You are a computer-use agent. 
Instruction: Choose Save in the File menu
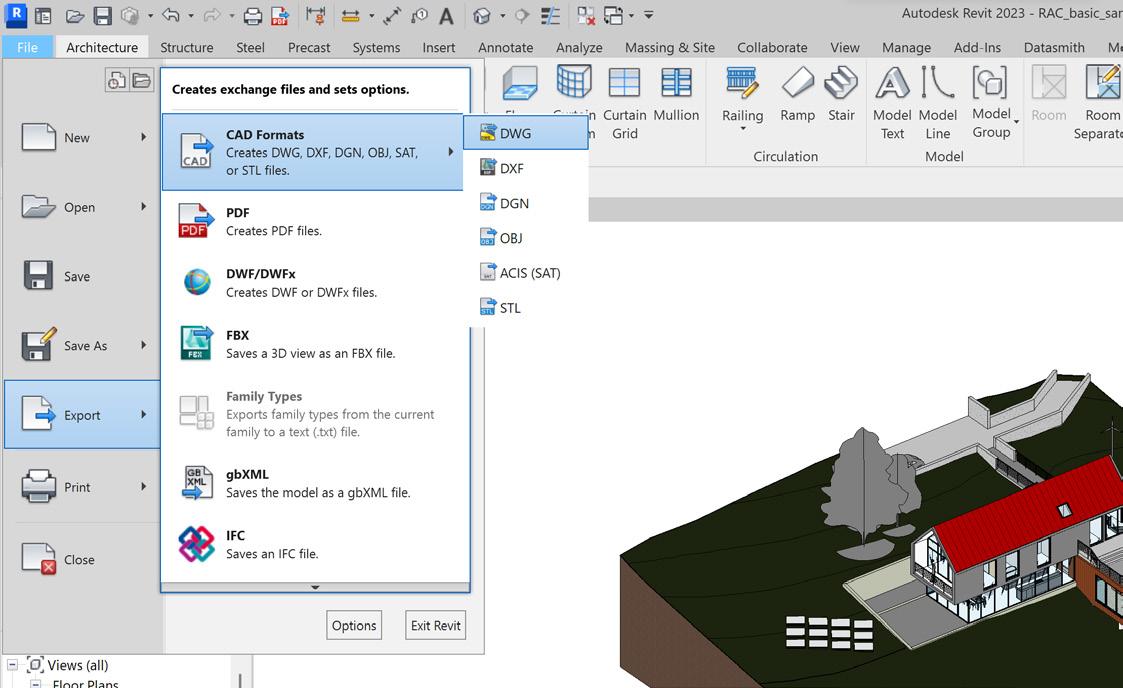point(83,276)
